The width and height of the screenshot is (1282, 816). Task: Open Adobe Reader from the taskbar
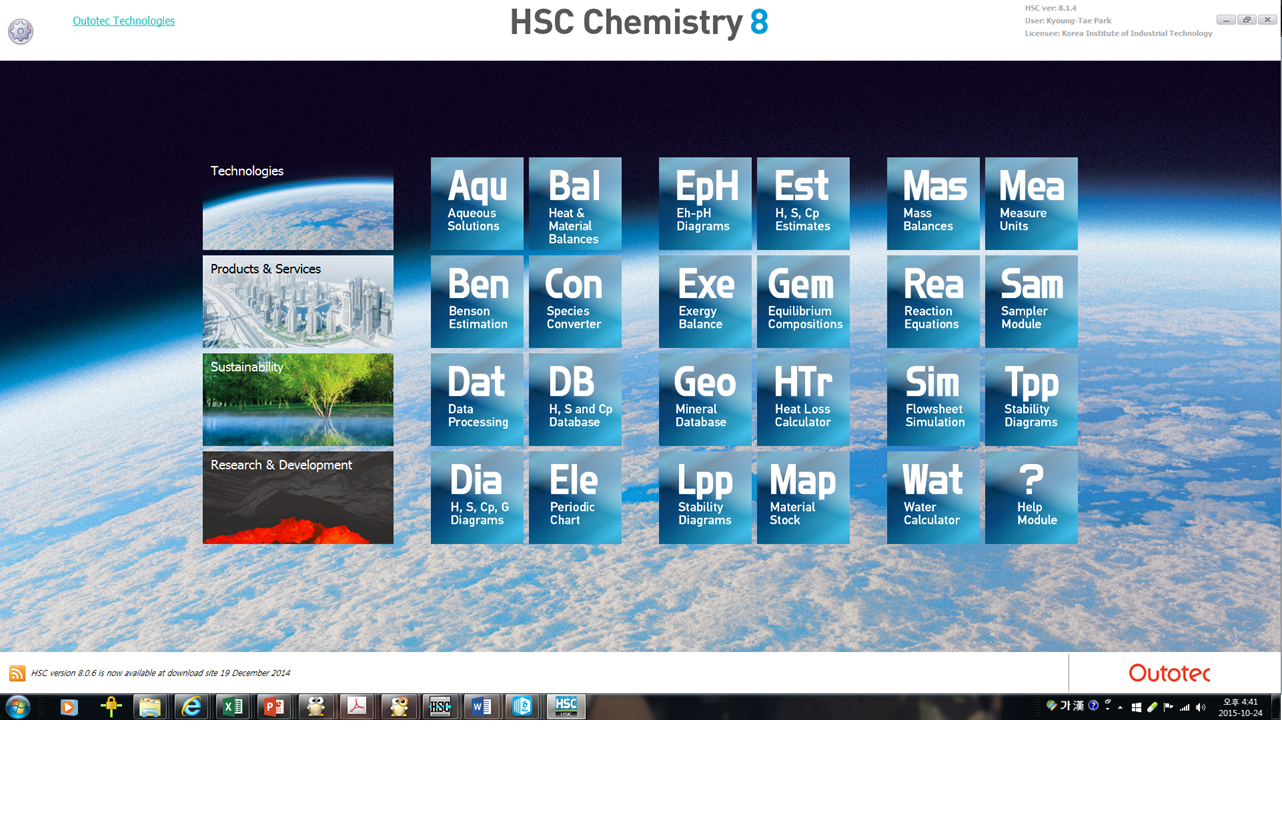(x=357, y=707)
